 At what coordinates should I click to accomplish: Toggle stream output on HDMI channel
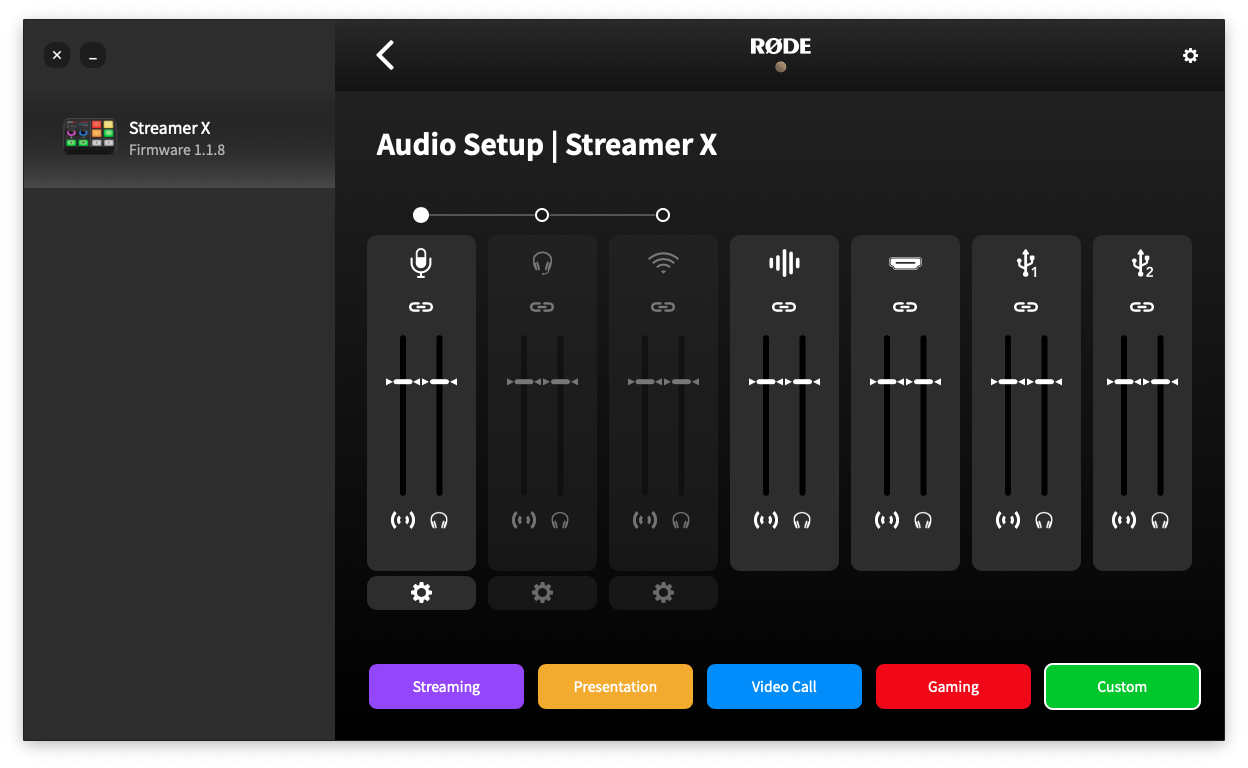(887, 520)
